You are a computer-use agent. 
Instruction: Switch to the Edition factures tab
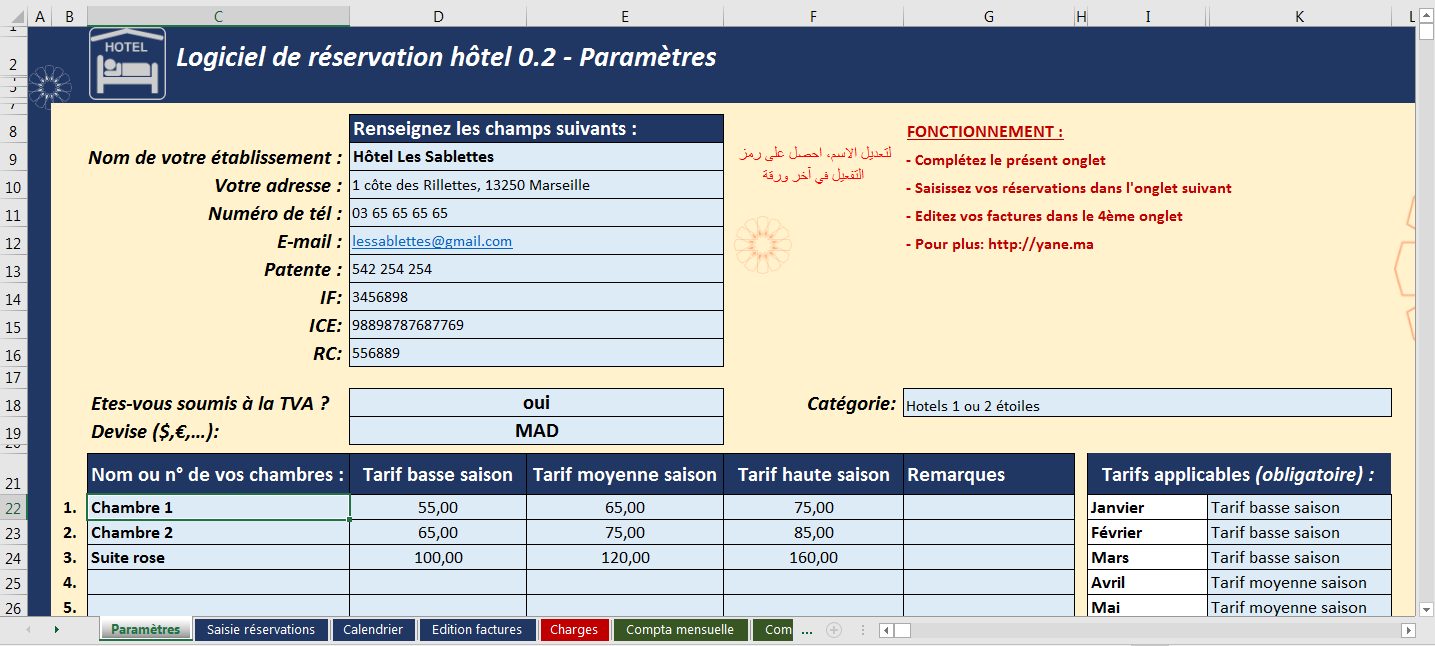click(x=475, y=630)
